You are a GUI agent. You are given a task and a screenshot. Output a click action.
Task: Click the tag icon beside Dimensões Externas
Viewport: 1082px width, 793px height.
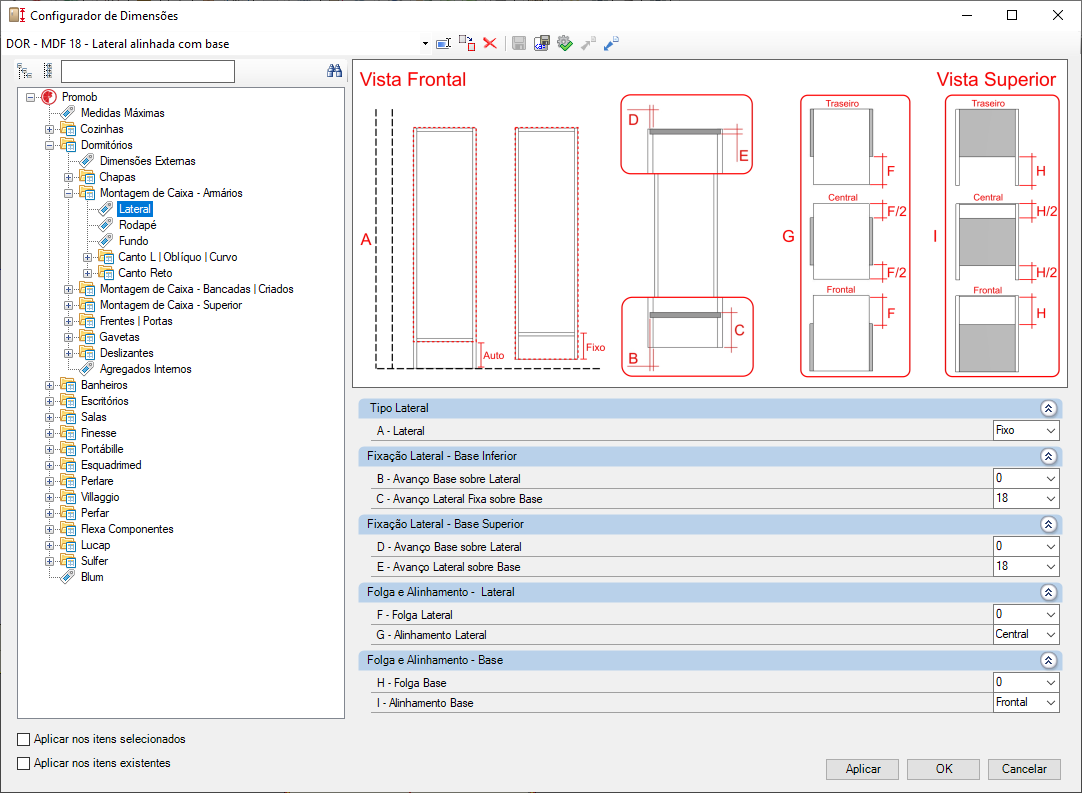pyautogui.click(x=87, y=161)
